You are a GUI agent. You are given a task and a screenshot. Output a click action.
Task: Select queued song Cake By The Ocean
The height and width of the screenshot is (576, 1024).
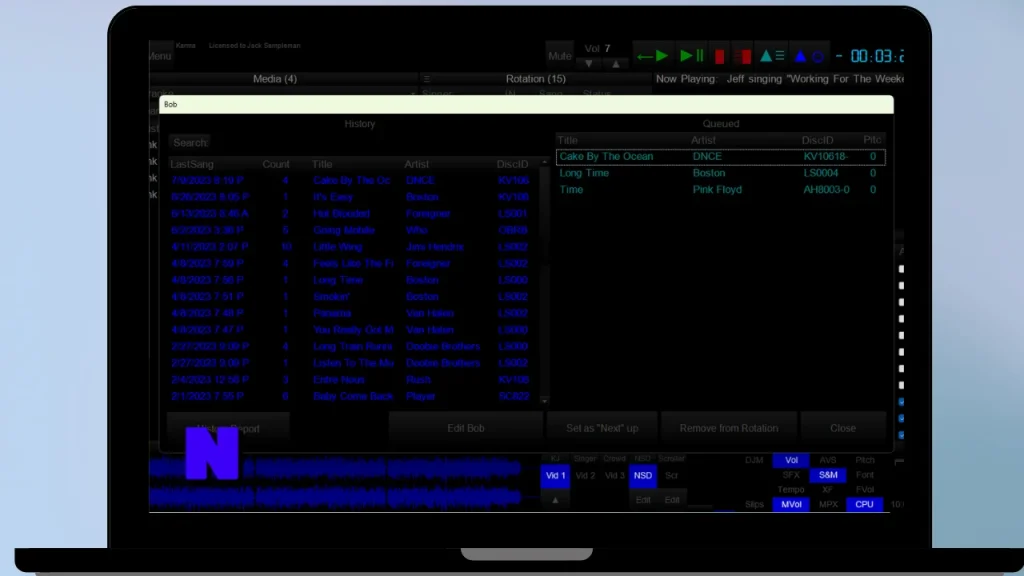(720, 157)
